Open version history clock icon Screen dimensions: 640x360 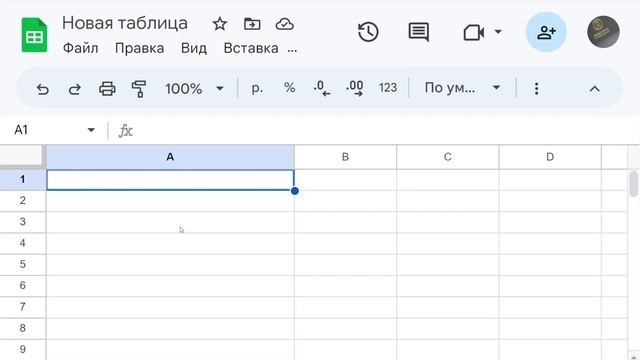pyautogui.click(x=368, y=32)
